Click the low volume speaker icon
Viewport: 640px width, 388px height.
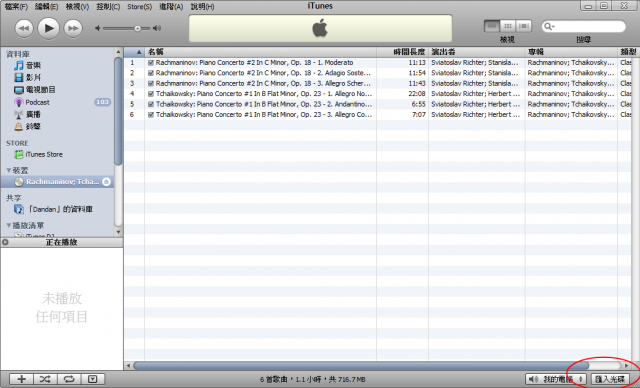(98, 28)
